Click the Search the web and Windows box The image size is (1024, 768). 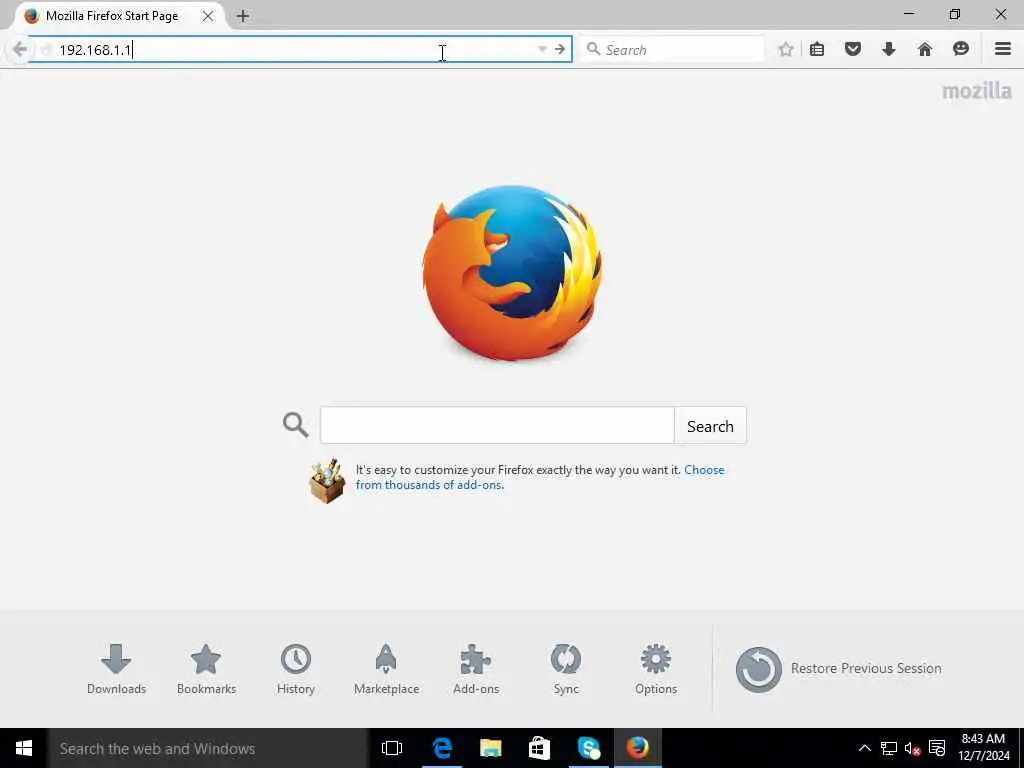tap(208, 748)
